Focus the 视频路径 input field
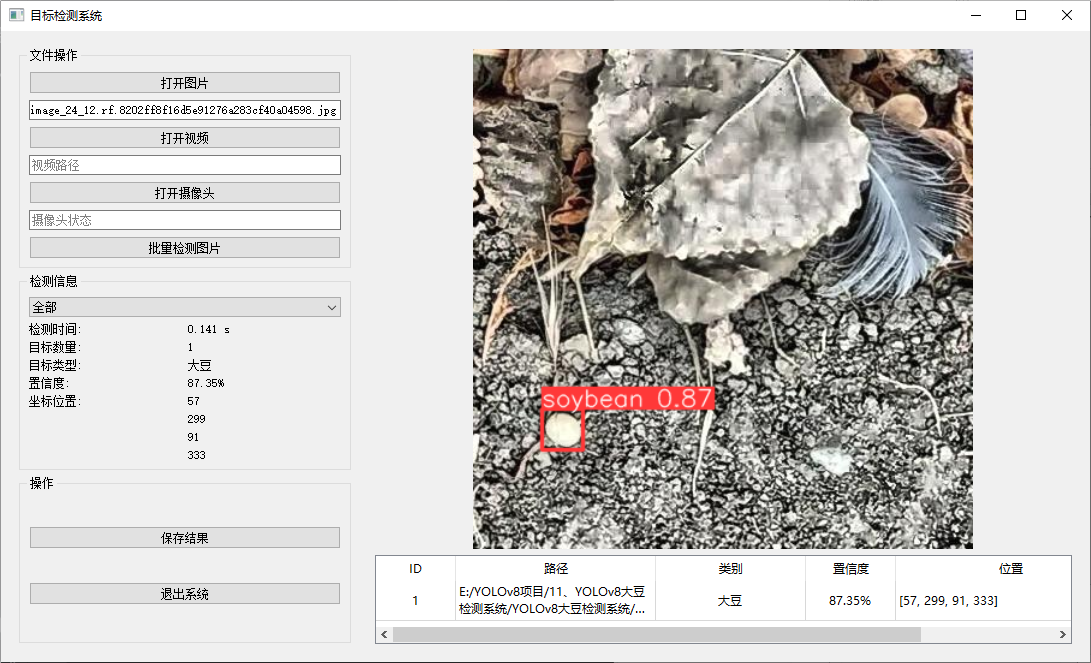The image size is (1091, 663). point(184,165)
